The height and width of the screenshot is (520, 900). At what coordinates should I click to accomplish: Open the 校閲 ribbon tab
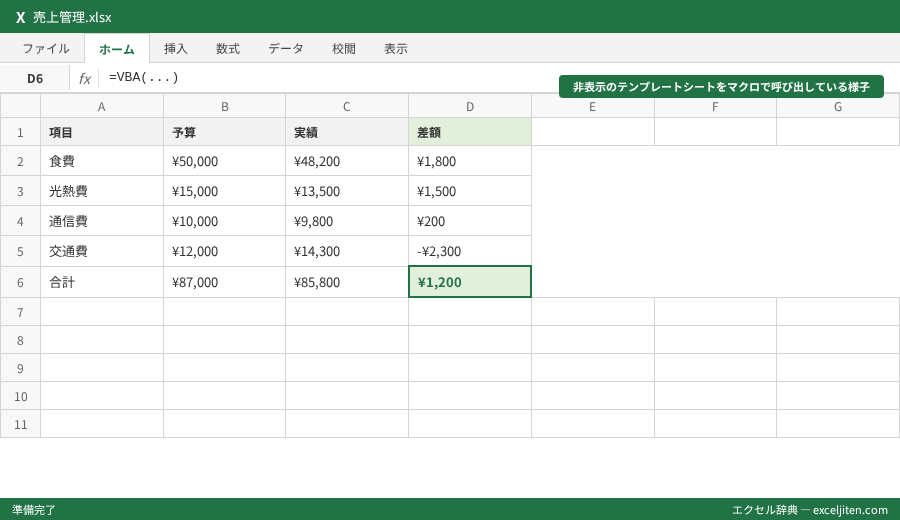point(344,49)
